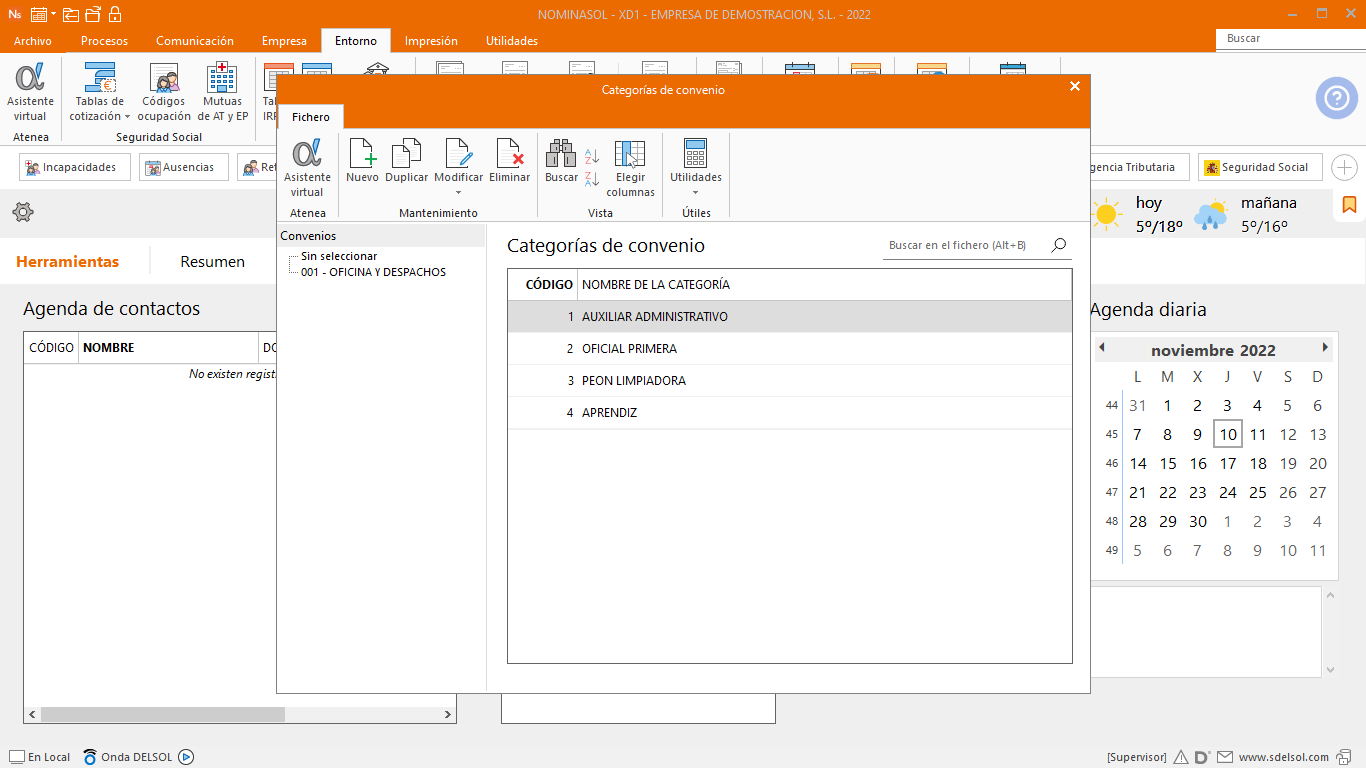Click the Buscar en el fichero field
Image resolution: width=1366 pixels, height=768 pixels.
pos(965,245)
